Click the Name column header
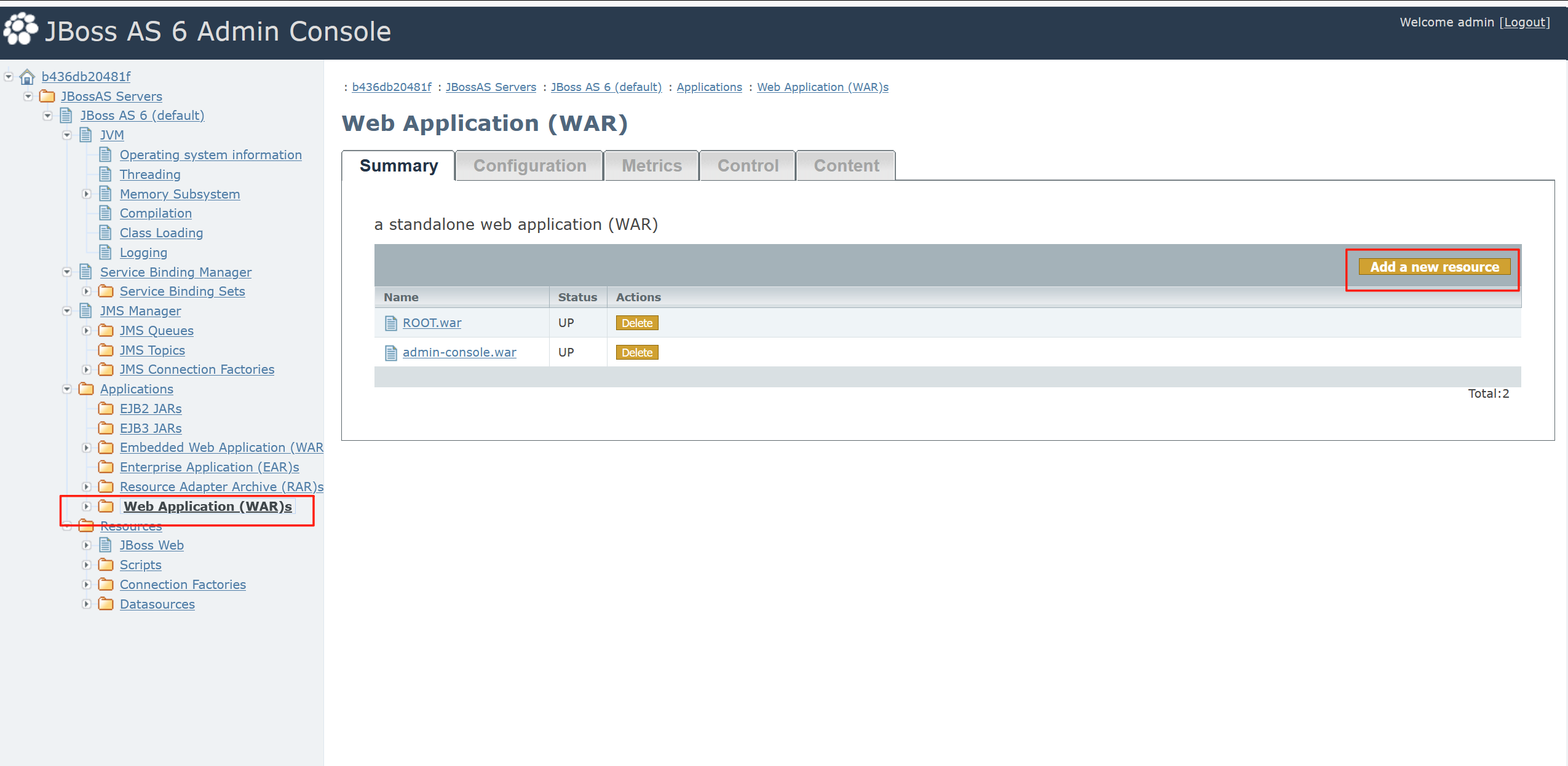Image resolution: width=1568 pixels, height=766 pixels. coord(461,297)
